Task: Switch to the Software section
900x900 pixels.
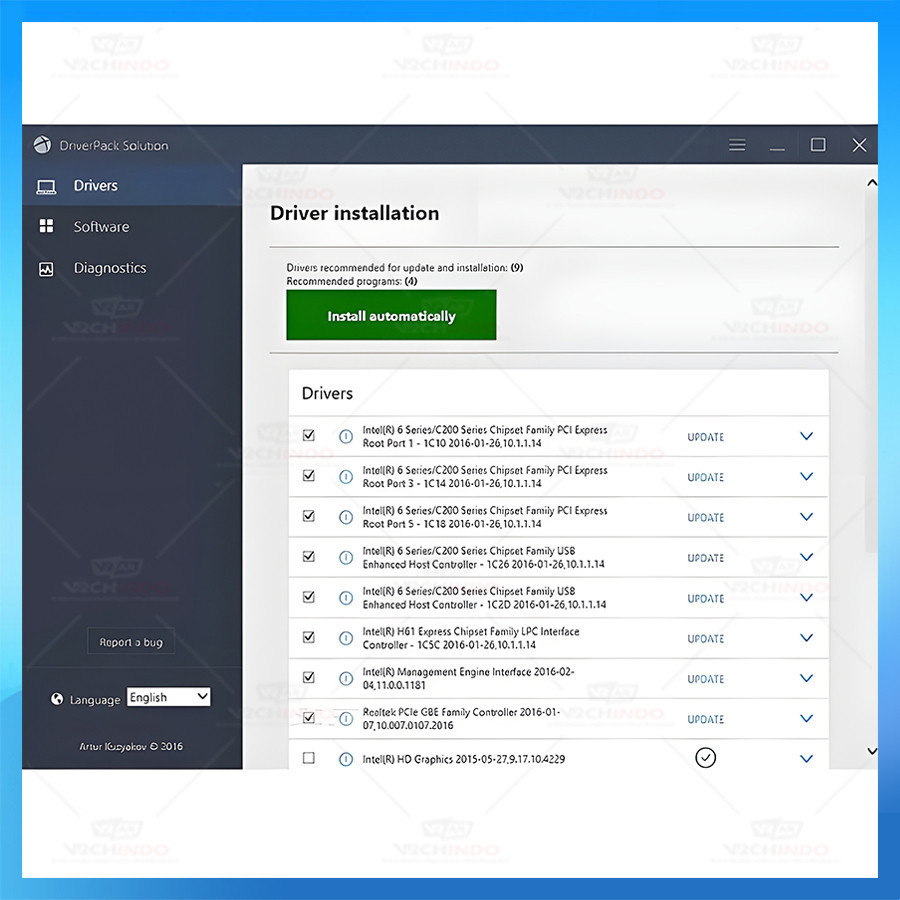Action: point(132,227)
